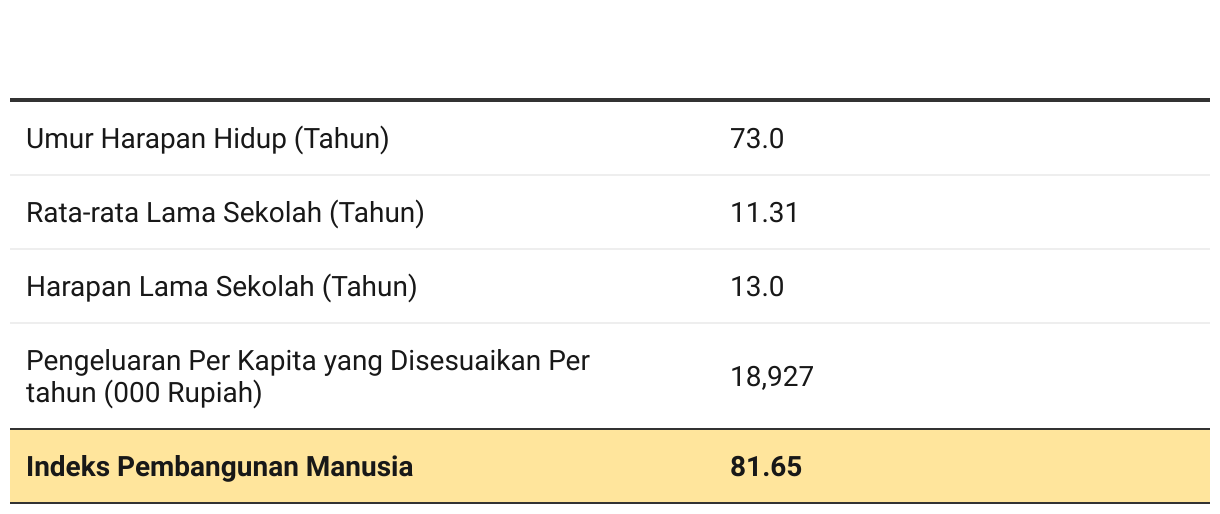Click the yellow highlighted summary row
Viewport: 1220px width, 514px height.
[x=610, y=466]
